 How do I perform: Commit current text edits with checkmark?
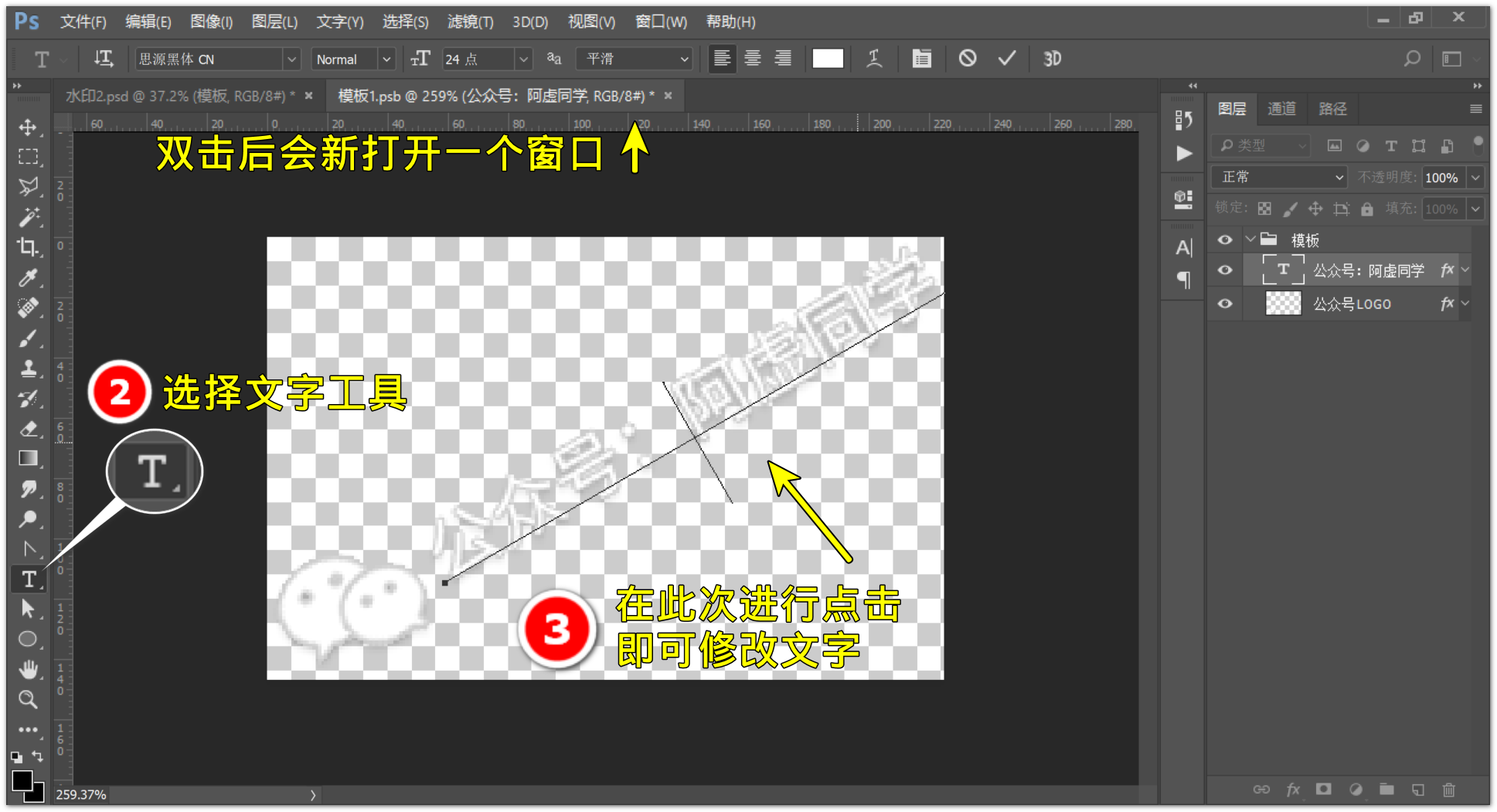point(1007,59)
